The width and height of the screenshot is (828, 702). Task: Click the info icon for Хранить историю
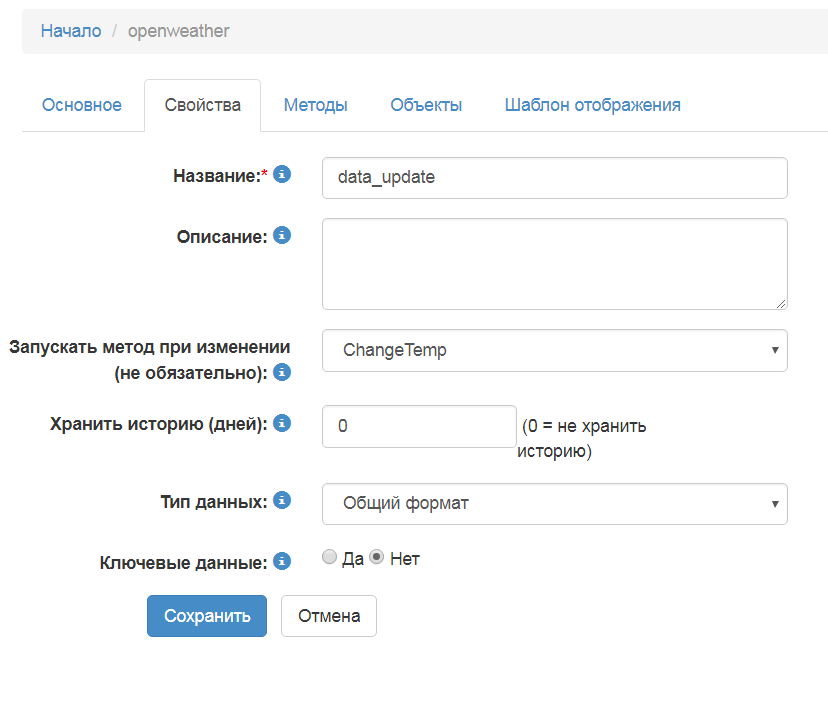tap(282, 423)
